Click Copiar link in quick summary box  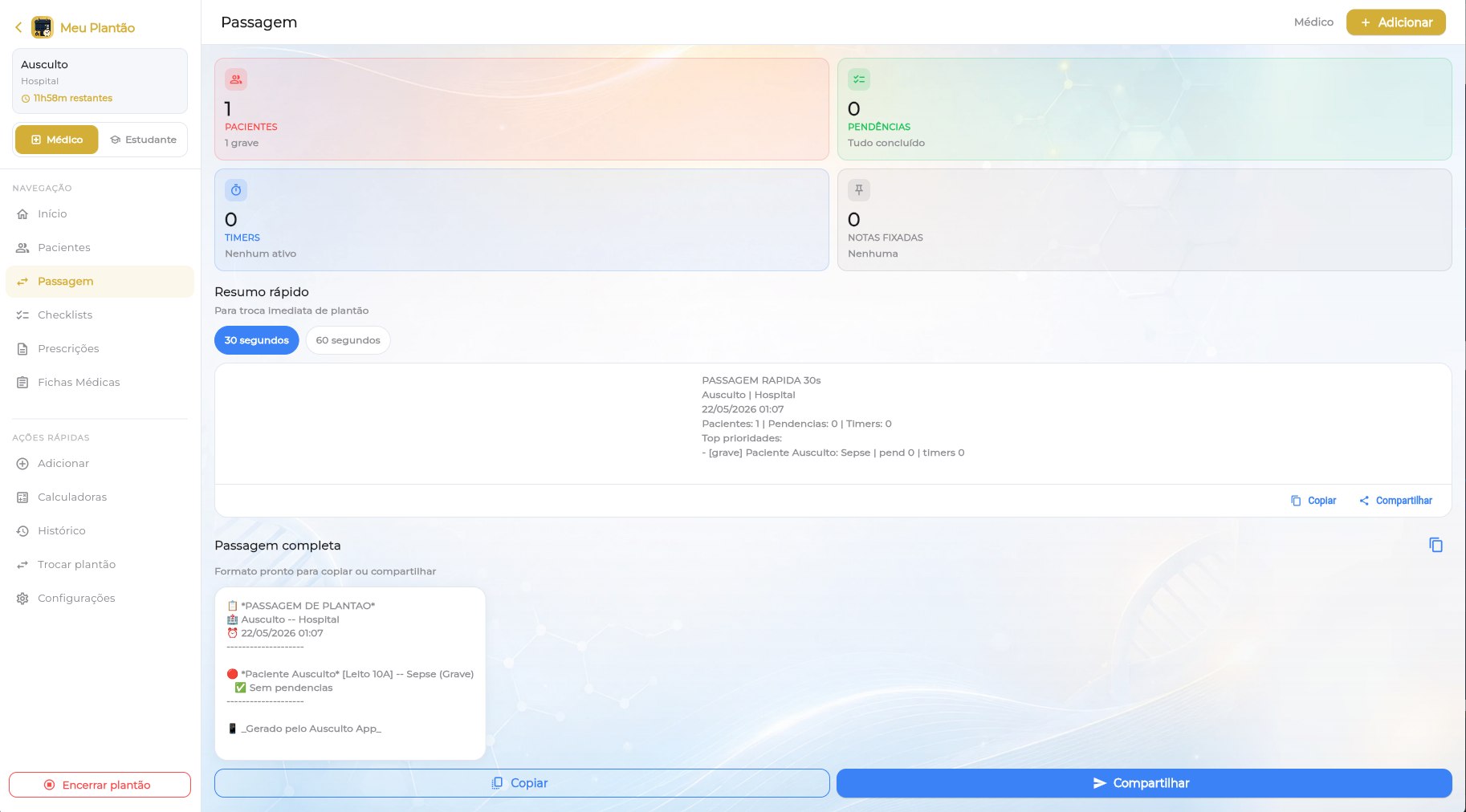pyautogui.click(x=1313, y=501)
